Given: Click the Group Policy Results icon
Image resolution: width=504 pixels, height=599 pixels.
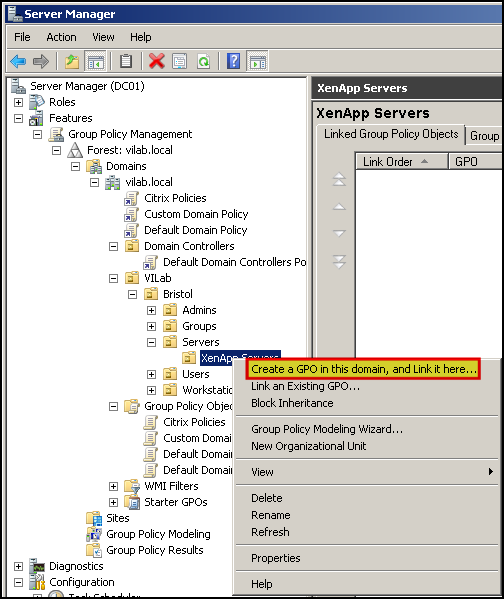Looking at the screenshot, I should pos(94,550).
